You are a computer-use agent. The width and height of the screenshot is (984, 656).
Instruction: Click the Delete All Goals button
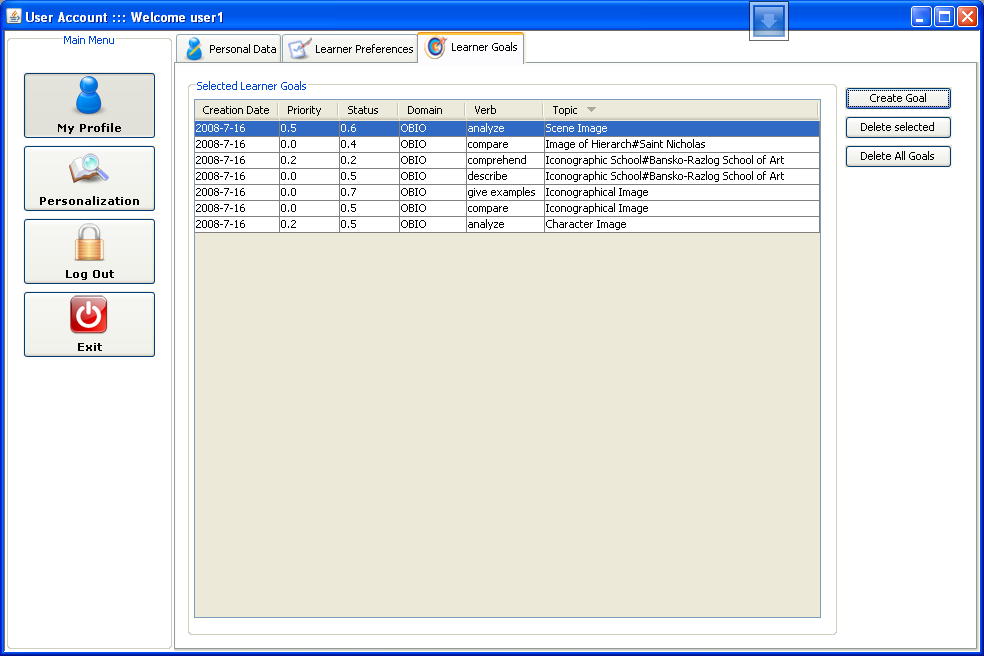pos(897,156)
